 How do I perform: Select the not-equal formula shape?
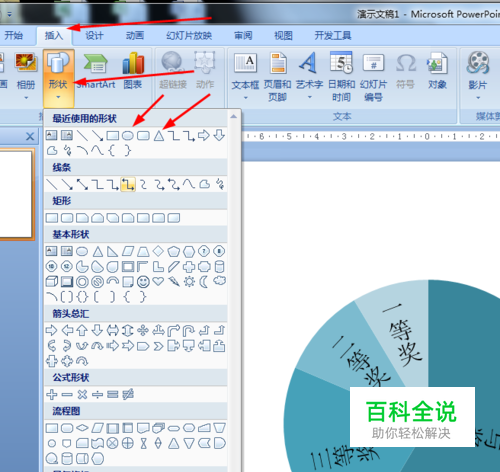128,395
